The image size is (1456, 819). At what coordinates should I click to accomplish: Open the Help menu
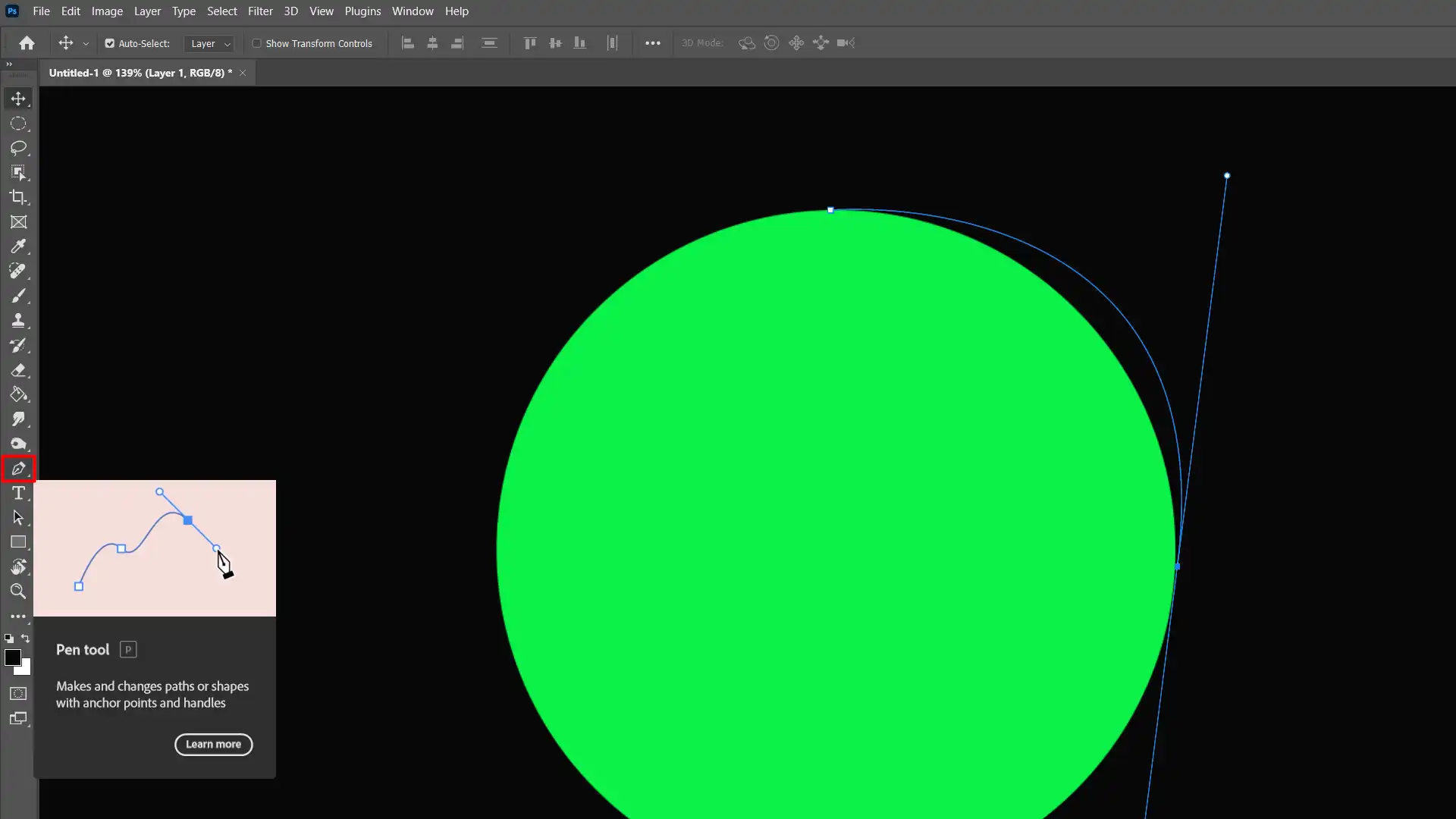pyautogui.click(x=457, y=11)
